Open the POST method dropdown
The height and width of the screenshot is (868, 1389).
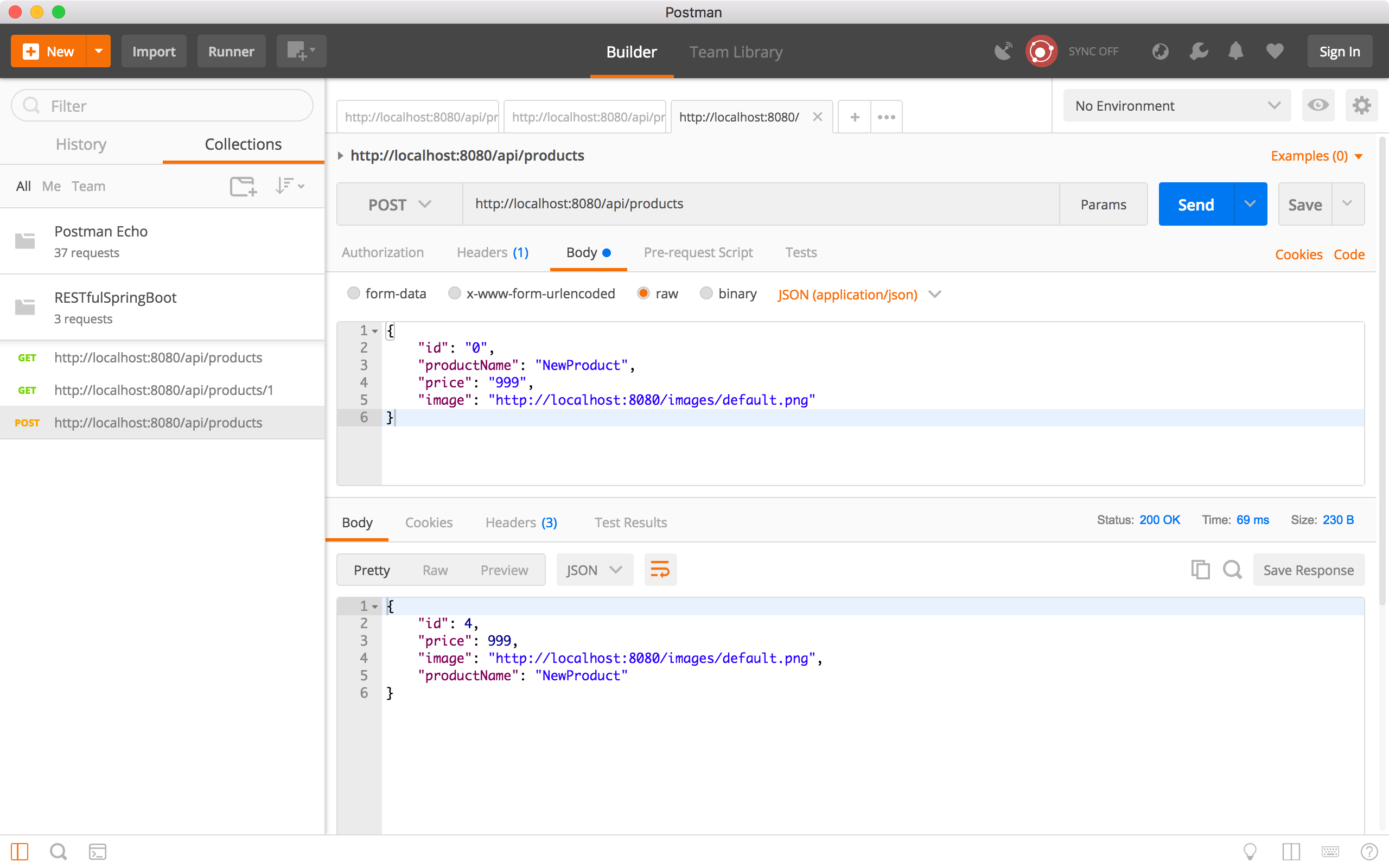pos(399,205)
